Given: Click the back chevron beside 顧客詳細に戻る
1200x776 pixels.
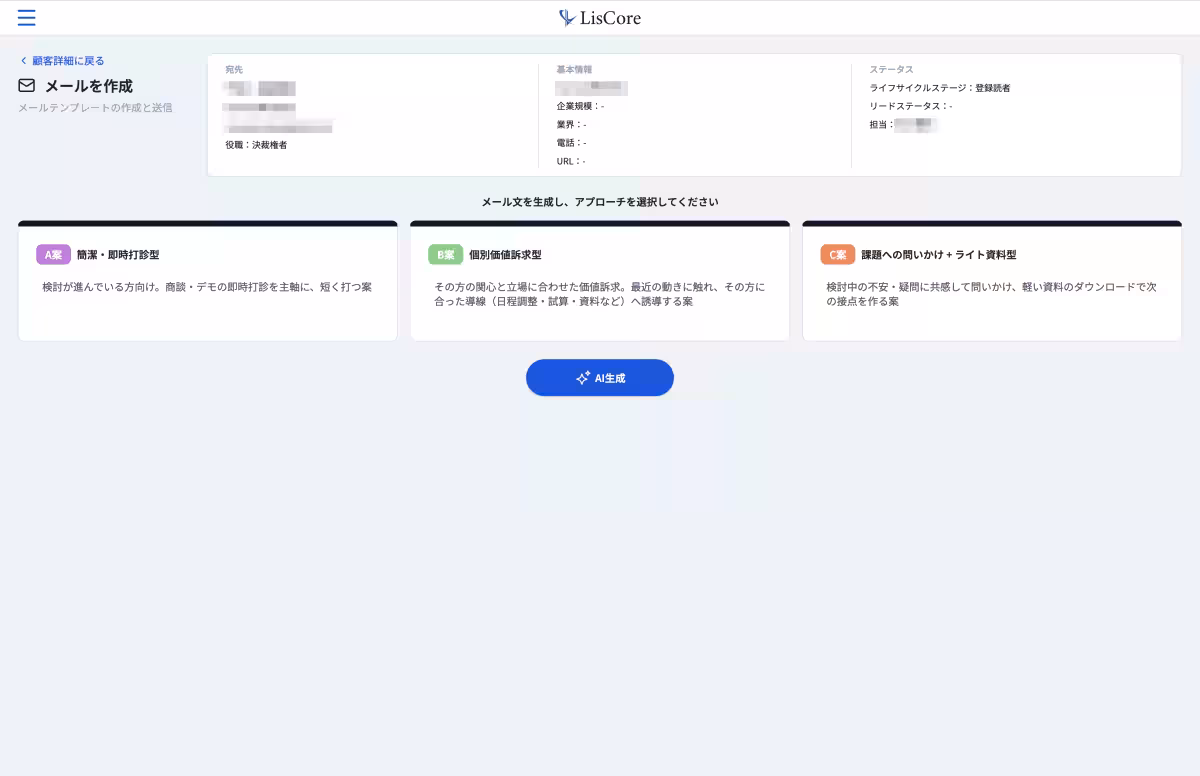Looking at the screenshot, I should [x=23, y=61].
